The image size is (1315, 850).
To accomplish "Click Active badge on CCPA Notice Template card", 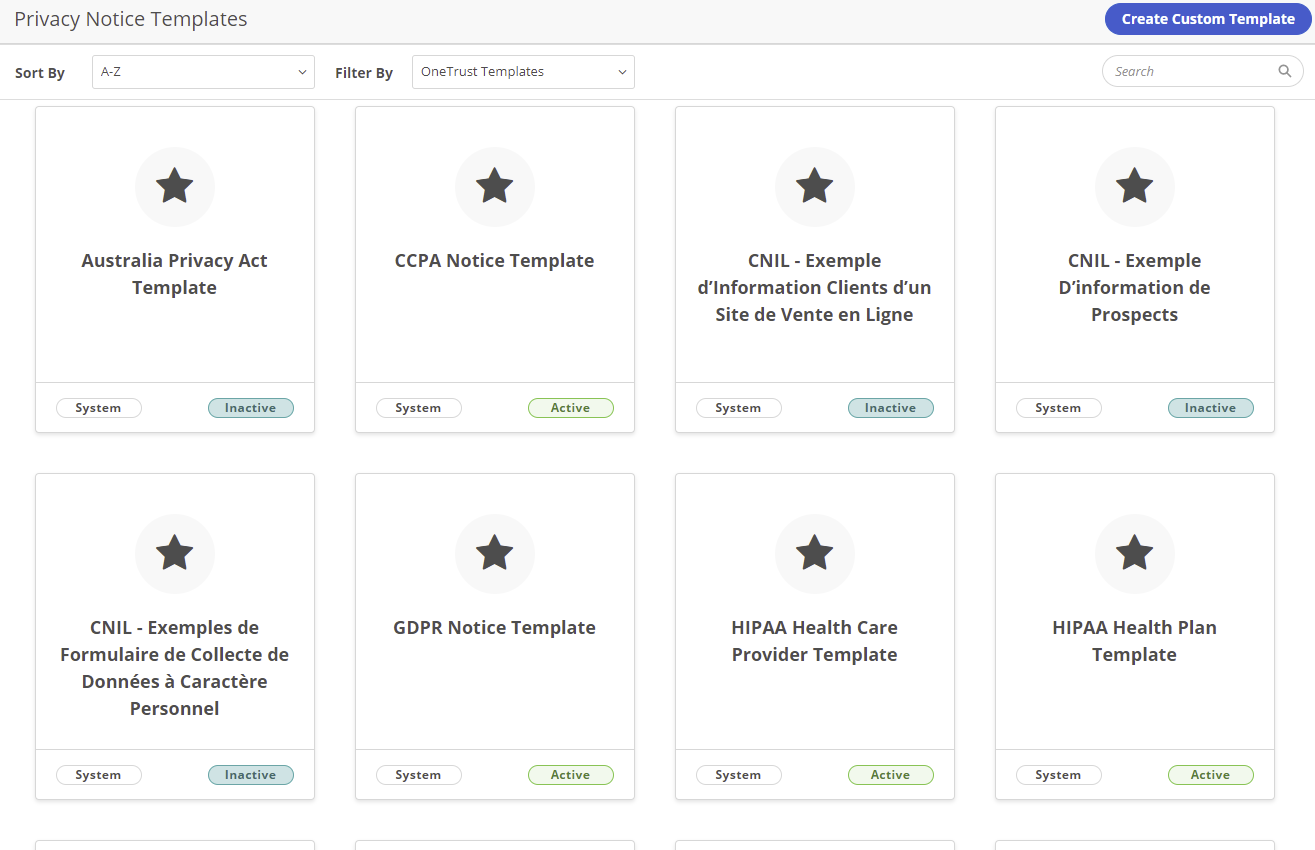I will click(571, 408).
